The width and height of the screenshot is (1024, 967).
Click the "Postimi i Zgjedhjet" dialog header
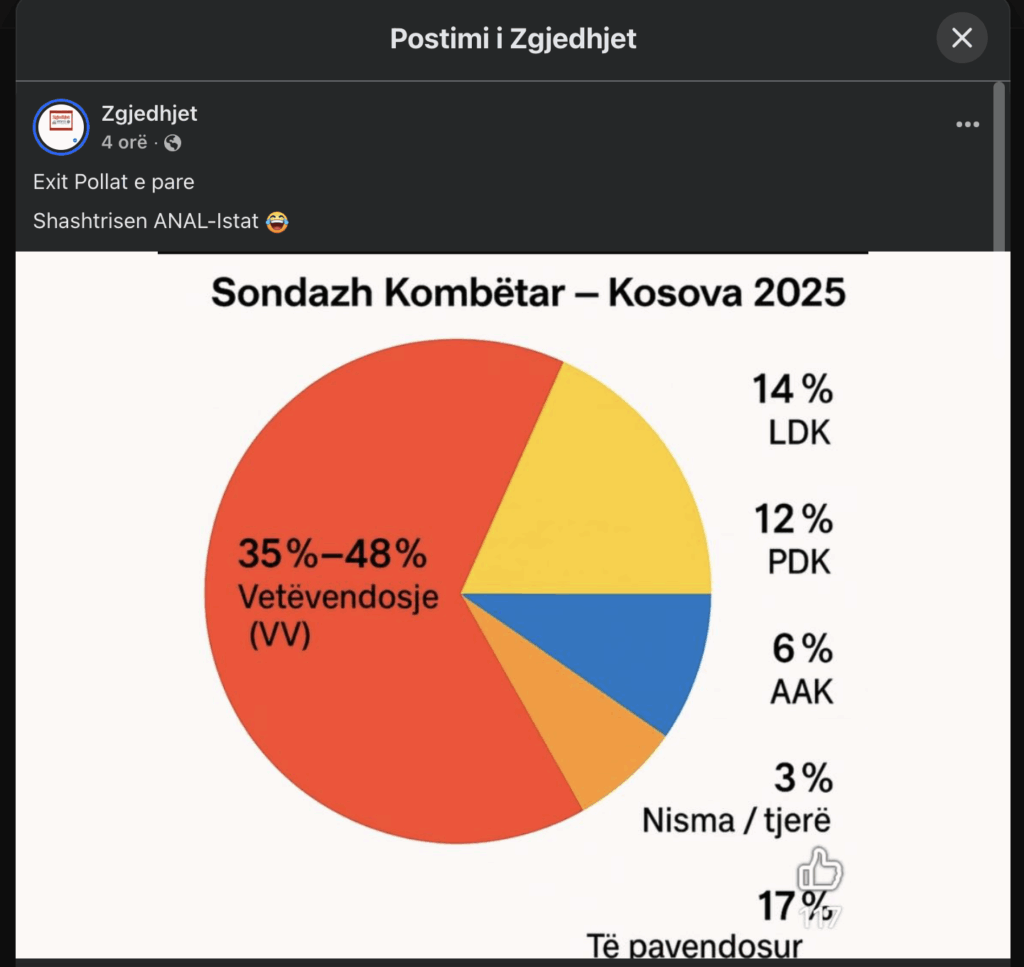(512, 39)
